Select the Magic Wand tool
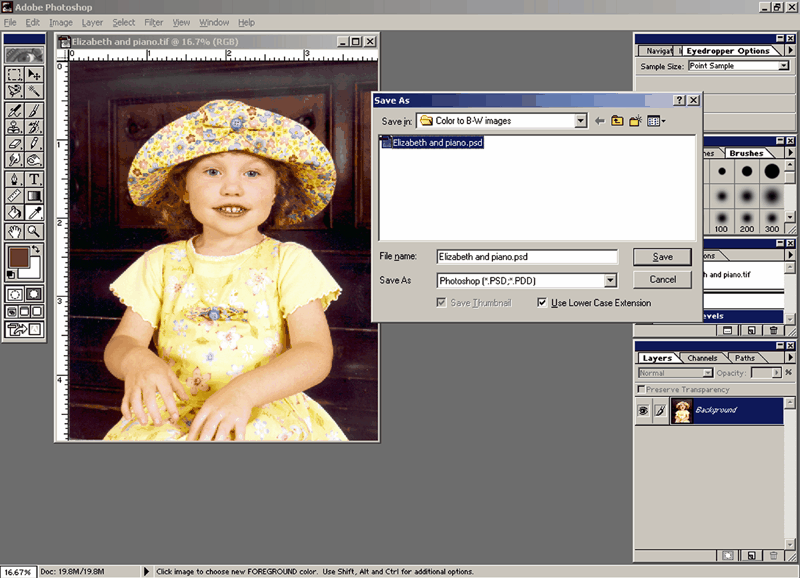Image resolution: width=800 pixels, height=578 pixels. tap(34, 92)
